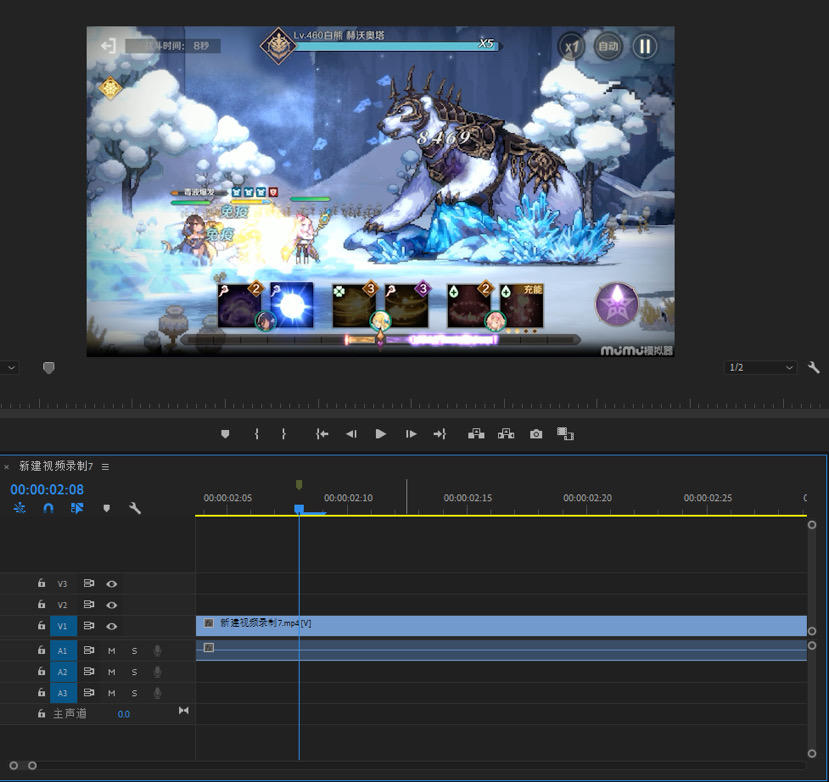Viewport: 829px width, 782px height.
Task: Target the V2 track label
Action: point(63,605)
